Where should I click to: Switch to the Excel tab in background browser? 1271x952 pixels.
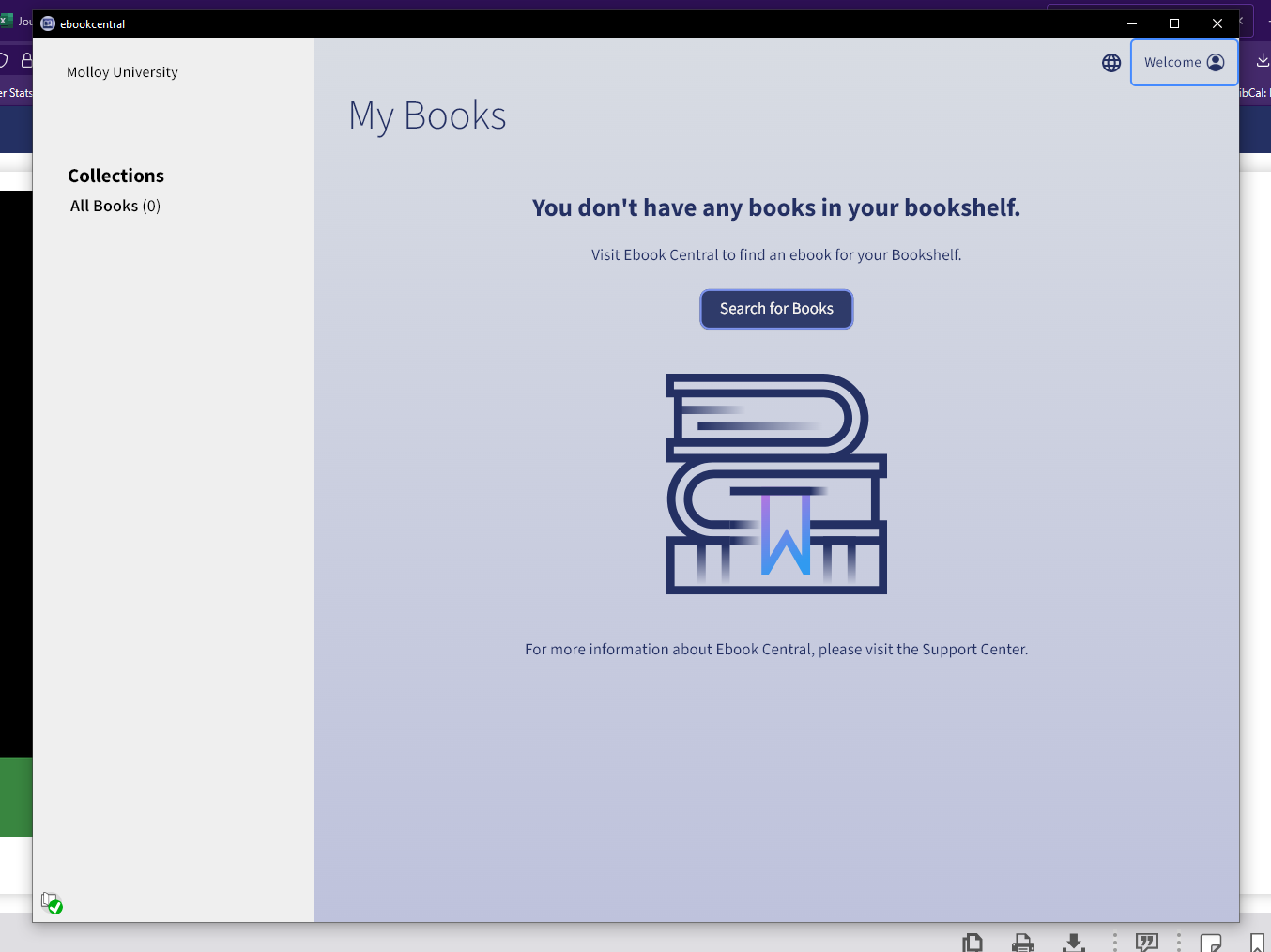[16, 21]
